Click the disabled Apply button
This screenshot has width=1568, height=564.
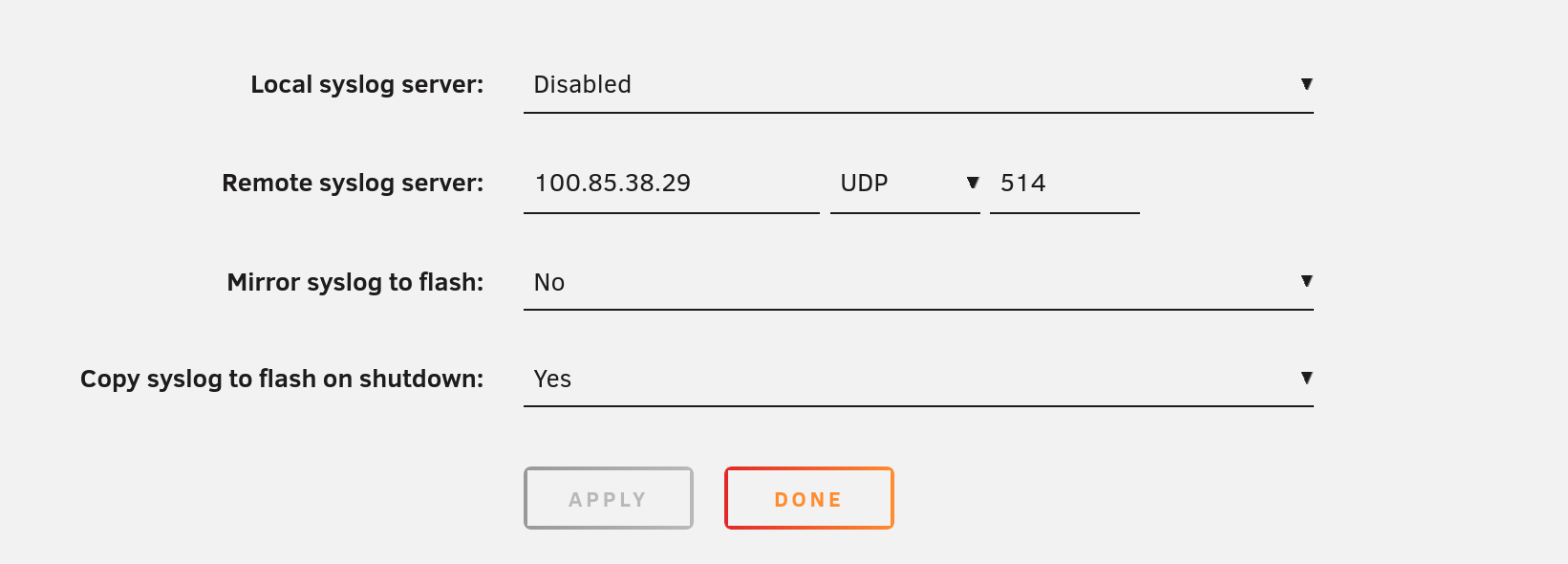point(608,498)
